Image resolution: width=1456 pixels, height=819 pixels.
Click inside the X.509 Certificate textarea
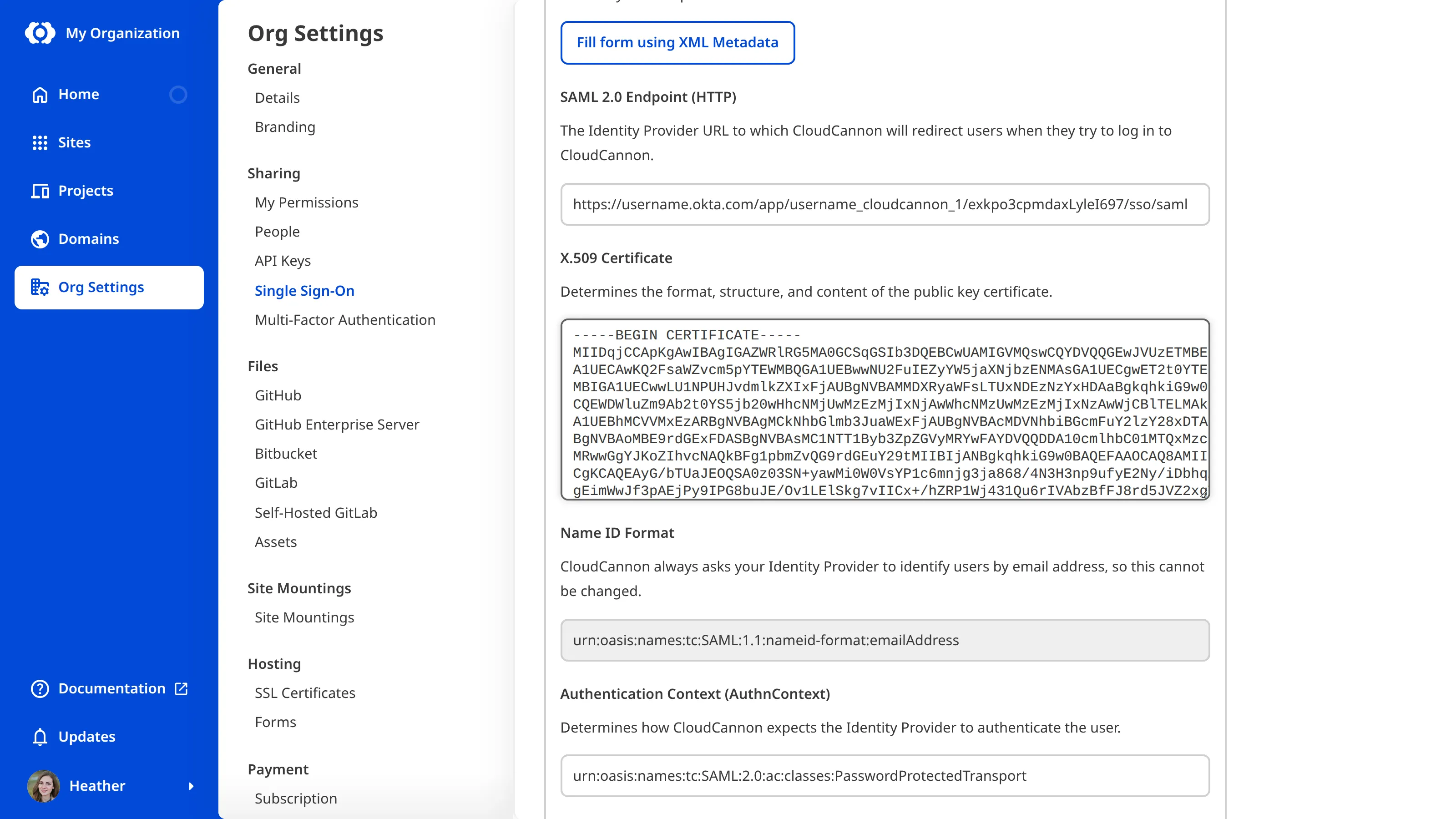pos(885,409)
